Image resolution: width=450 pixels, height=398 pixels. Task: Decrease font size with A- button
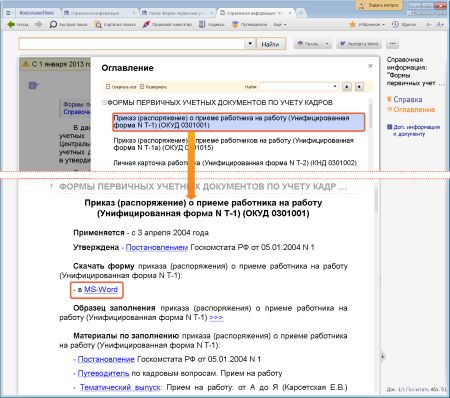click(x=429, y=24)
